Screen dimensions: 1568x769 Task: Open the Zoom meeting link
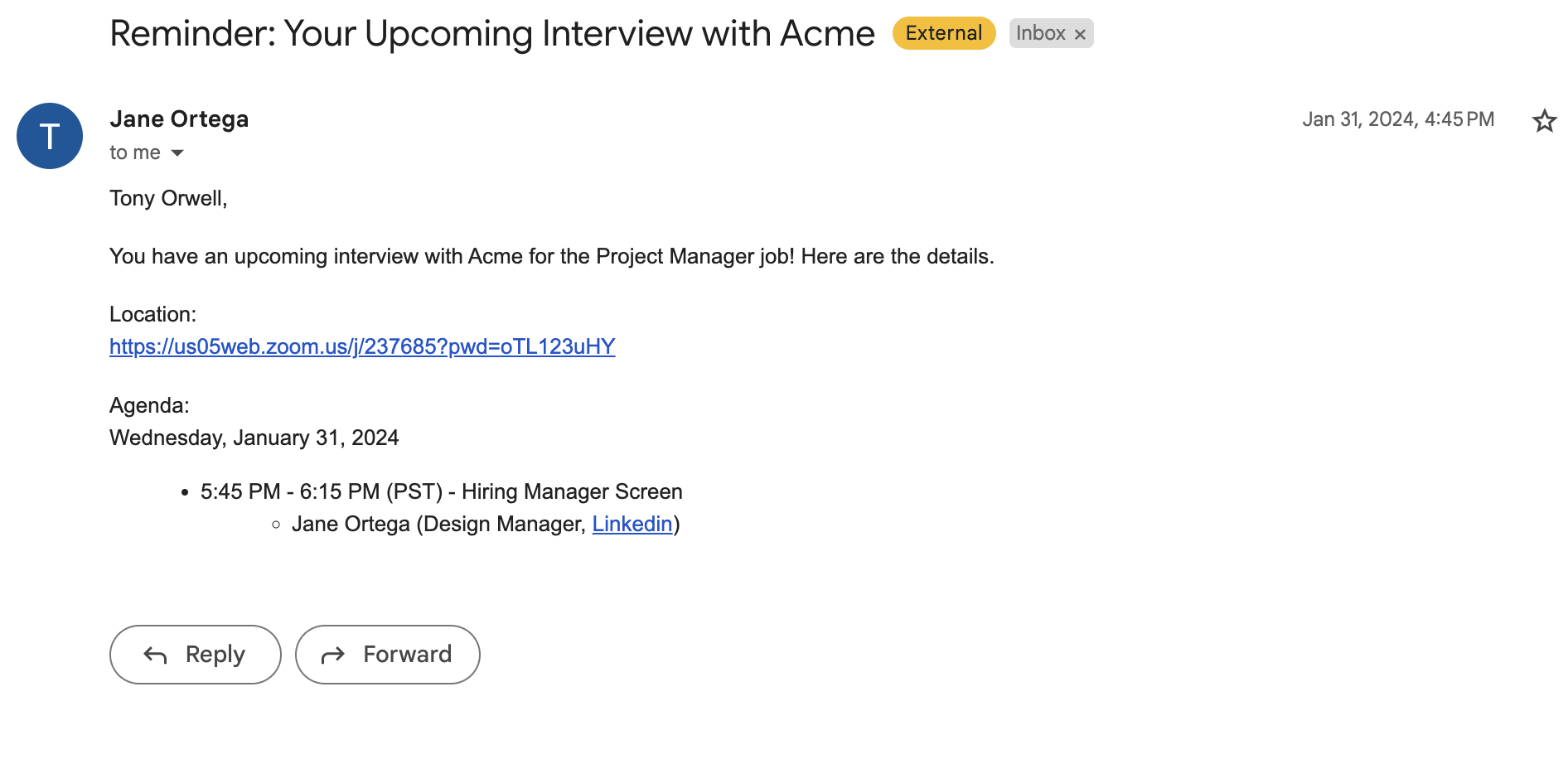362,346
